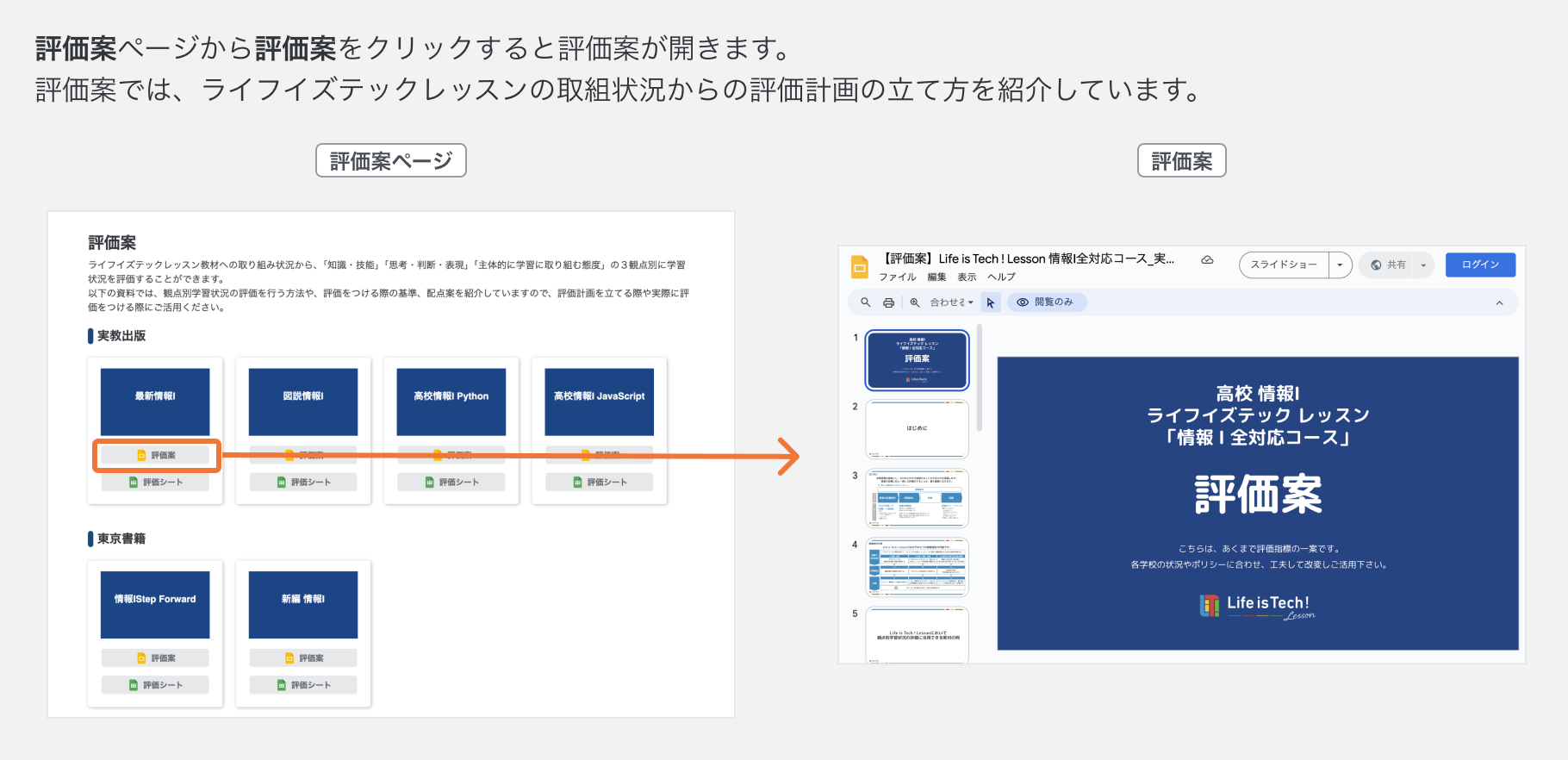
Task: Click the document title text in Slides
Action: click(1028, 259)
